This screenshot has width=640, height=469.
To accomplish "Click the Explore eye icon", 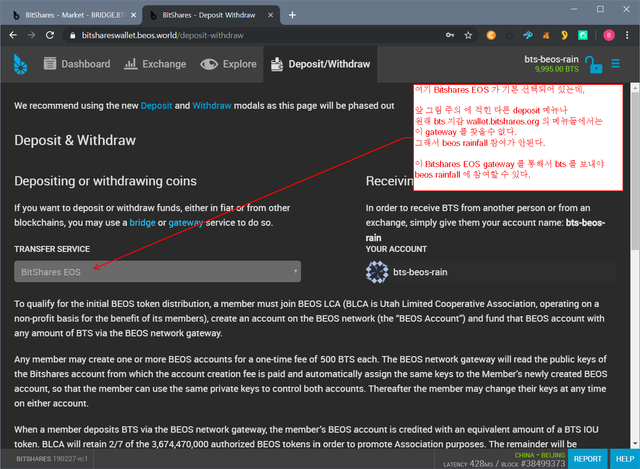I will tap(209, 64).
